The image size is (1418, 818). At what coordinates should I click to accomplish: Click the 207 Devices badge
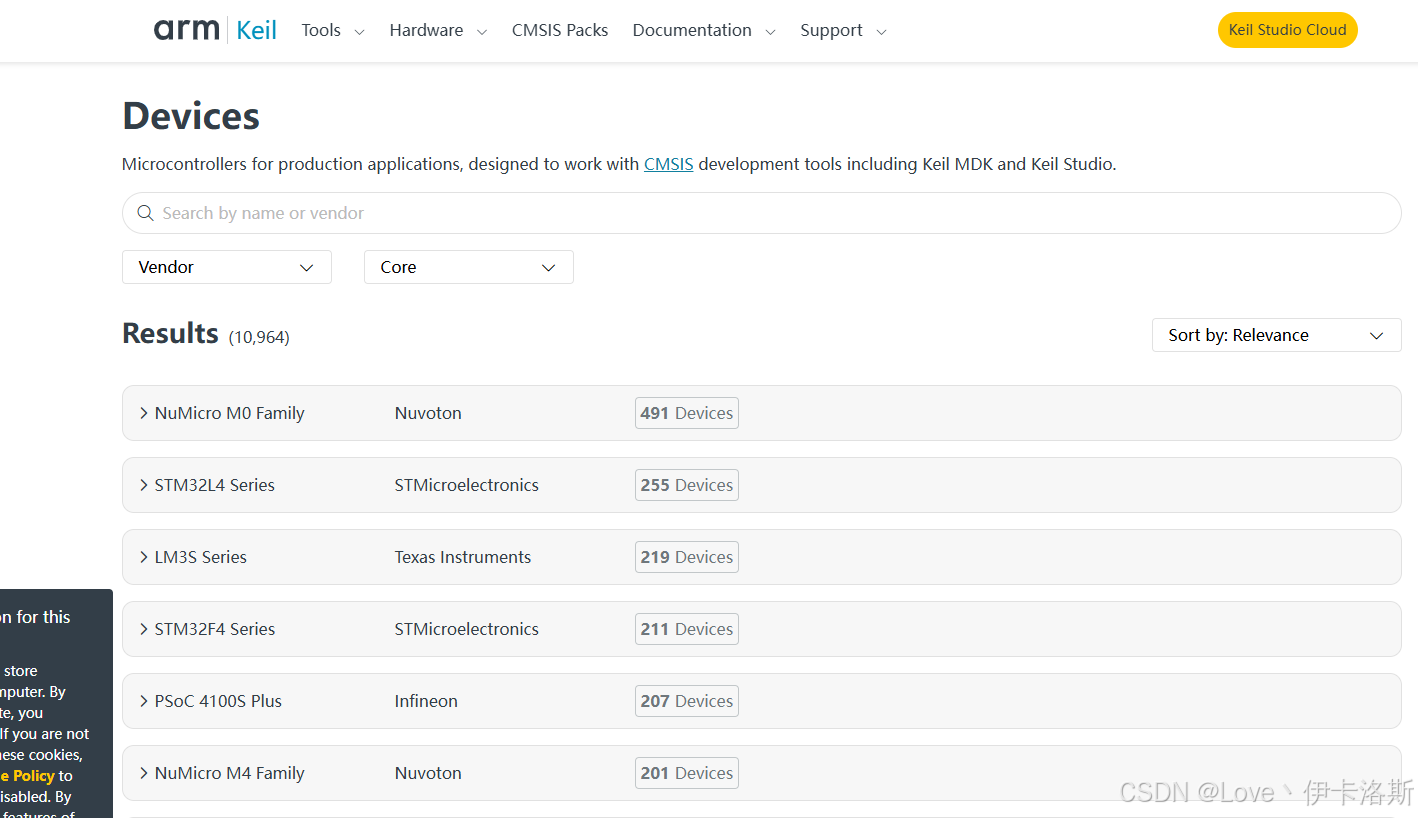pyautogui.click(x=687, y=701)
